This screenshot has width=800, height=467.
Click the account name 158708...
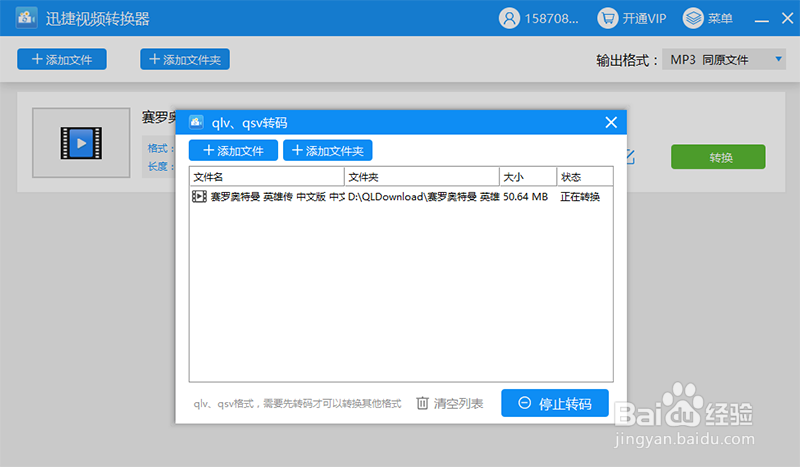coord(552,18)
